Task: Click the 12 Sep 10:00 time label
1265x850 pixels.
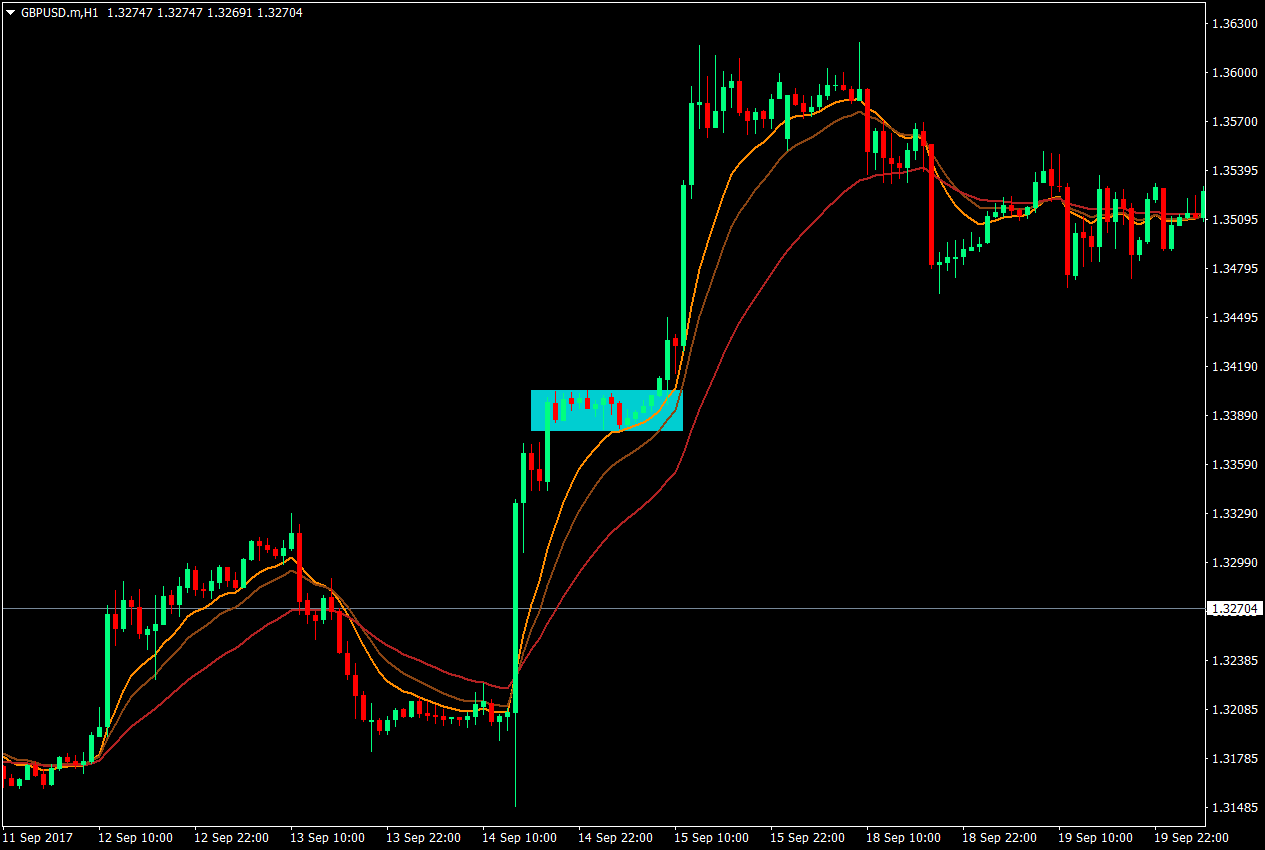Action: click(135, 837)
